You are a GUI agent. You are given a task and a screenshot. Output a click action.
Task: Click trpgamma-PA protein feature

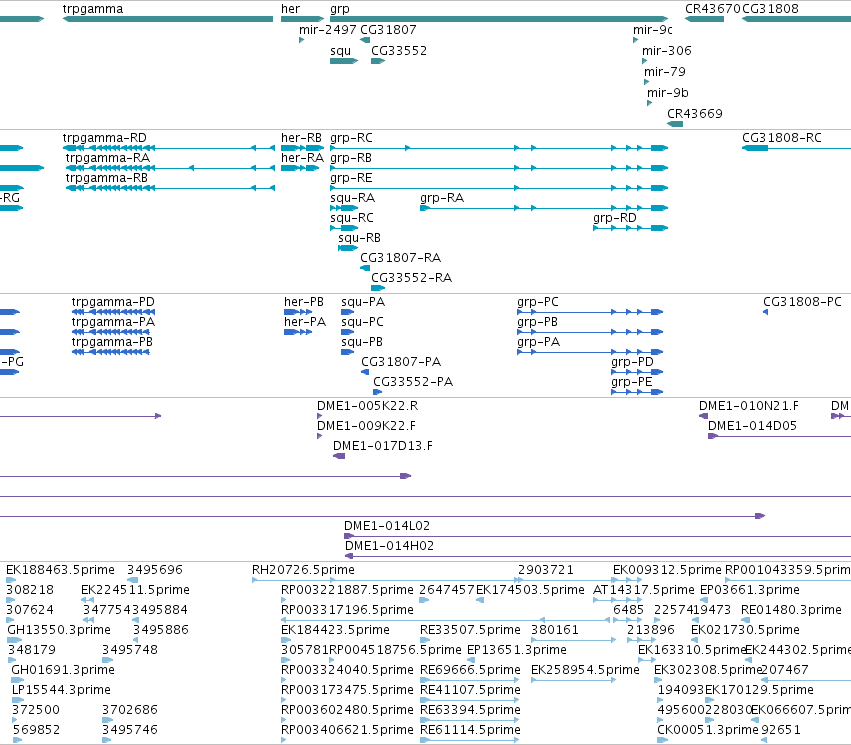pyautogui.click(x=111, y=332)
